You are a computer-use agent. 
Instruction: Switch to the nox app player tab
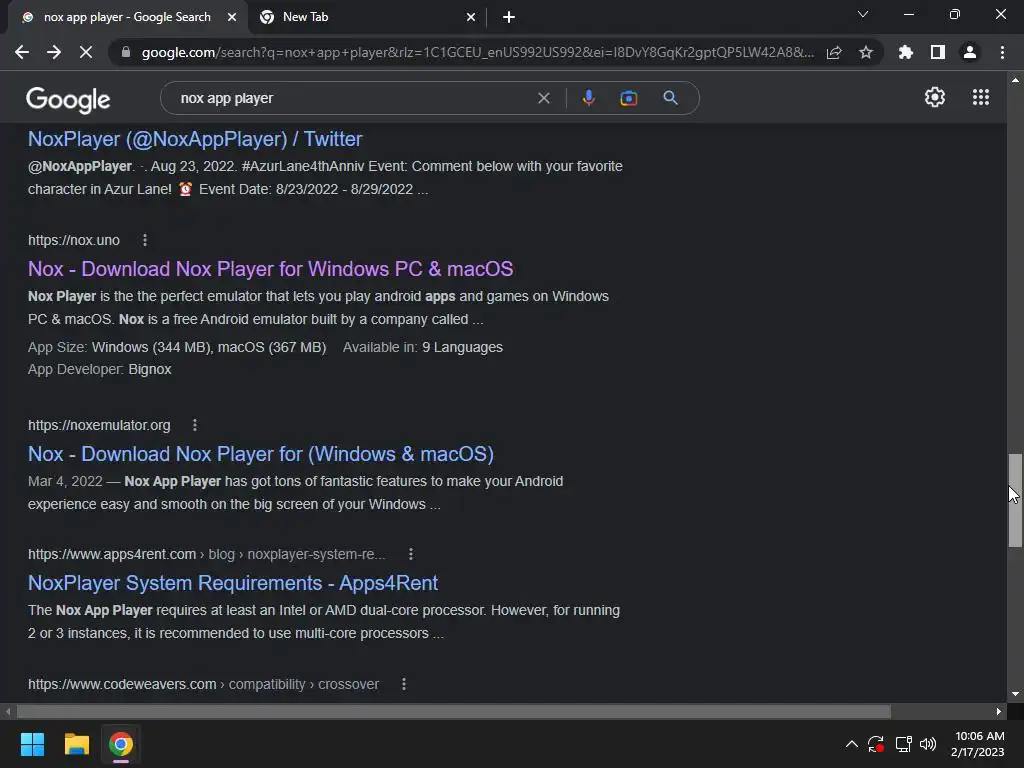pos(127,17)
